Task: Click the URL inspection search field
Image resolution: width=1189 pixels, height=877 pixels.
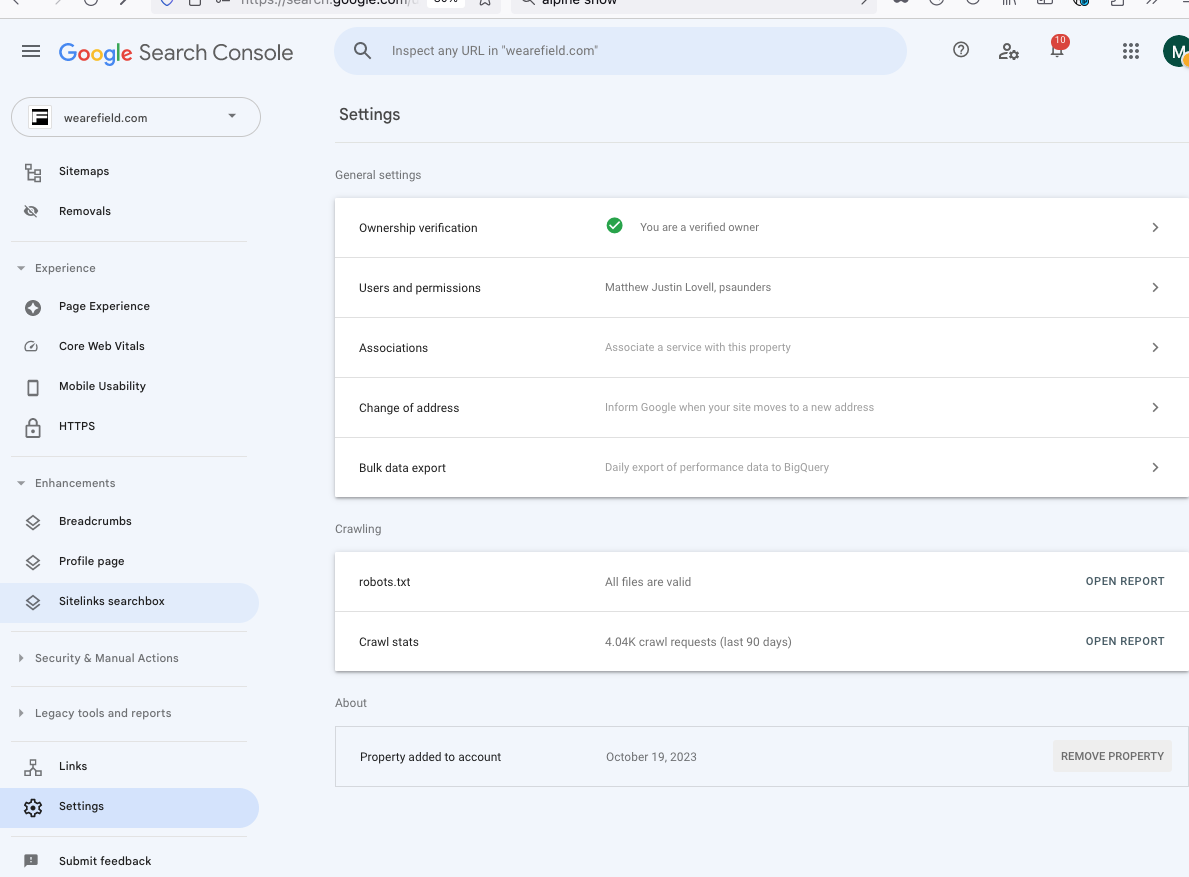Action: [620, 51]
